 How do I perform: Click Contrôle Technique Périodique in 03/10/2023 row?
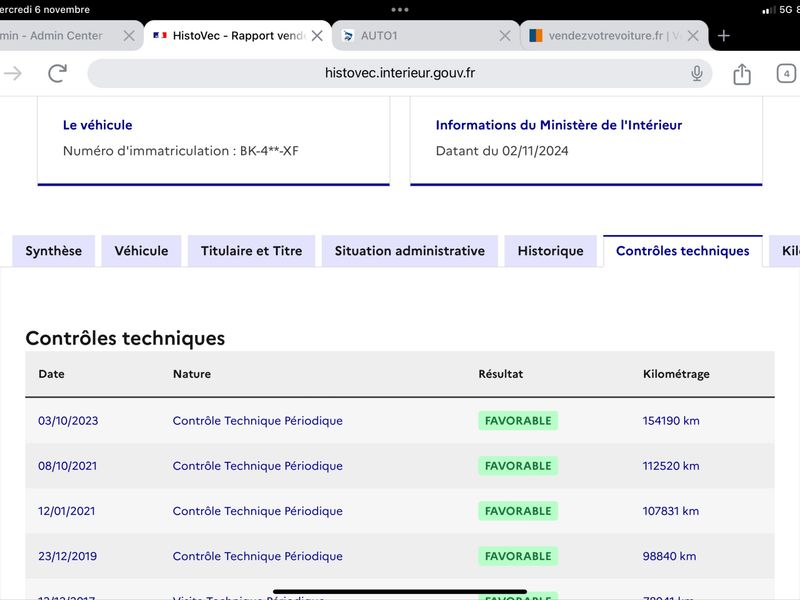[x=258, y=421]
